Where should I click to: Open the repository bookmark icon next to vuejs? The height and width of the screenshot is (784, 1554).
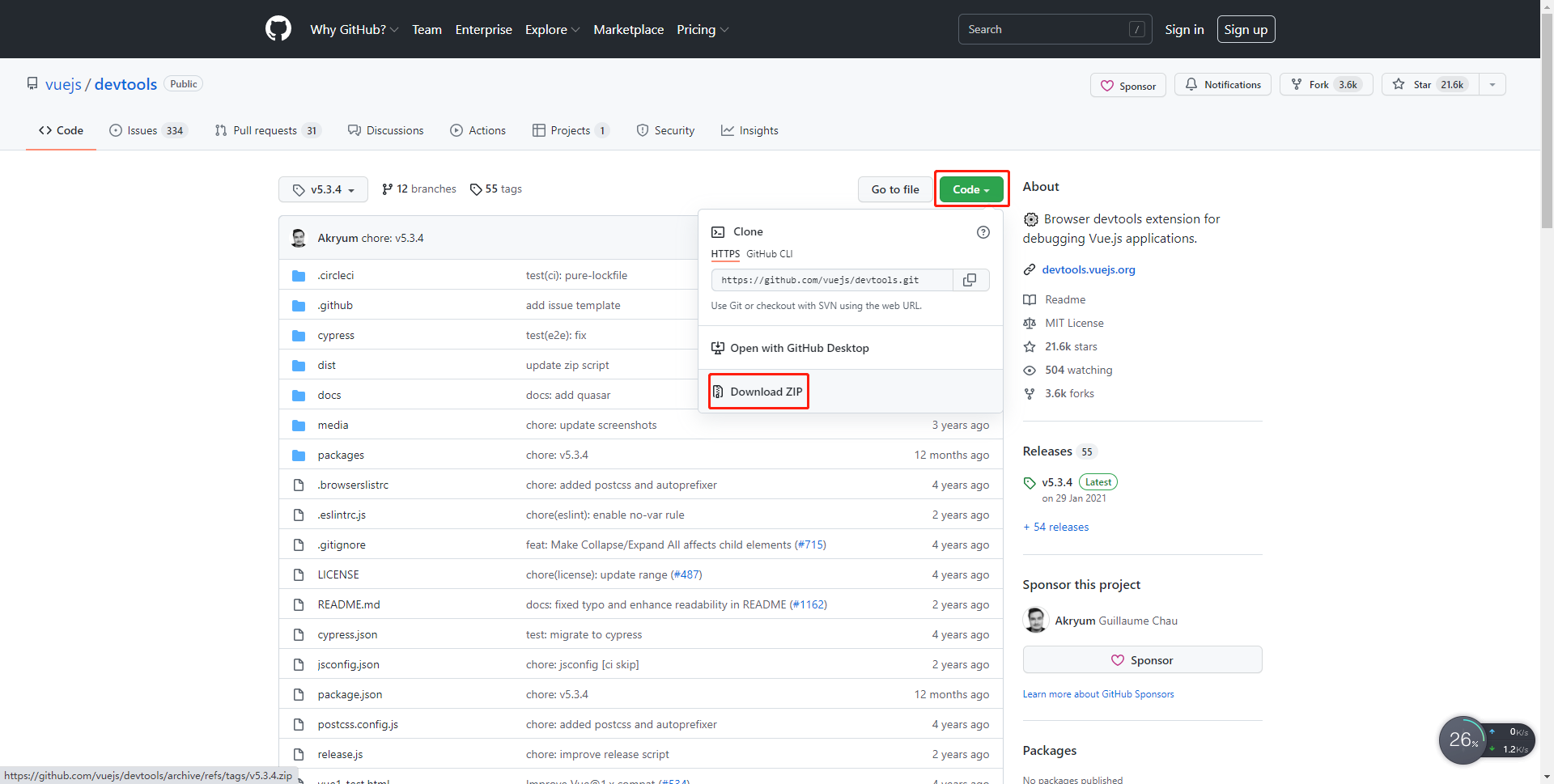click(x=32, y=83)
